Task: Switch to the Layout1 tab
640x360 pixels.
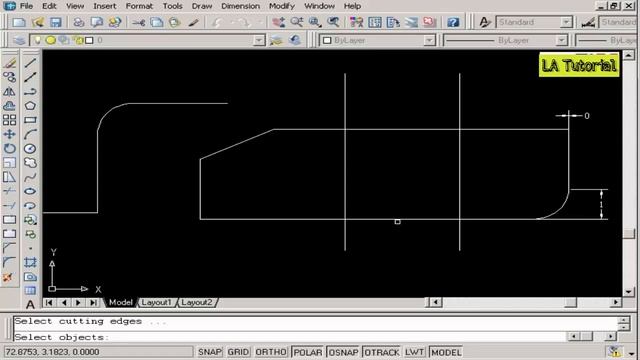Action: pyautogui.click(x=156, y=302)
